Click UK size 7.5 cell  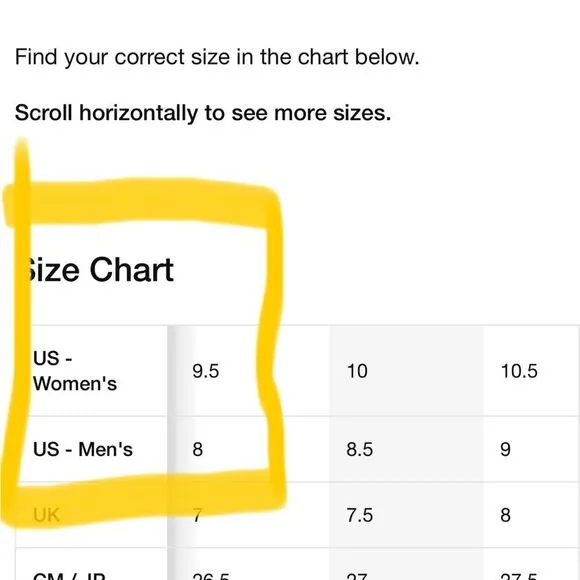[360, 515]
